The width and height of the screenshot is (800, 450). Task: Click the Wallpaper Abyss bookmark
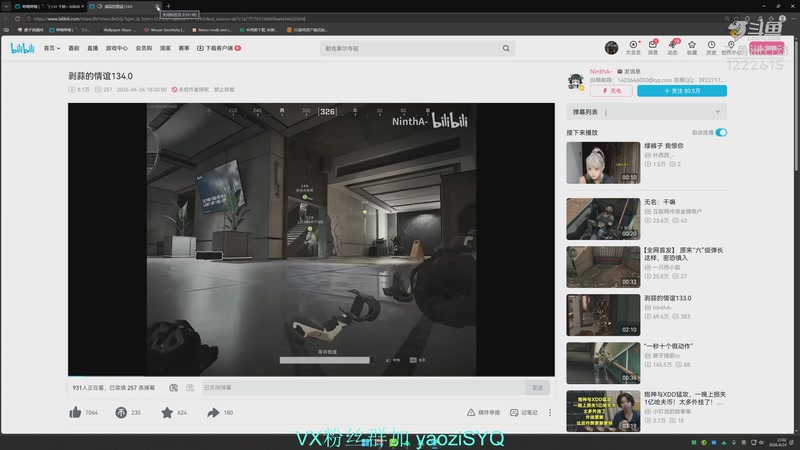tap(117, 30)
